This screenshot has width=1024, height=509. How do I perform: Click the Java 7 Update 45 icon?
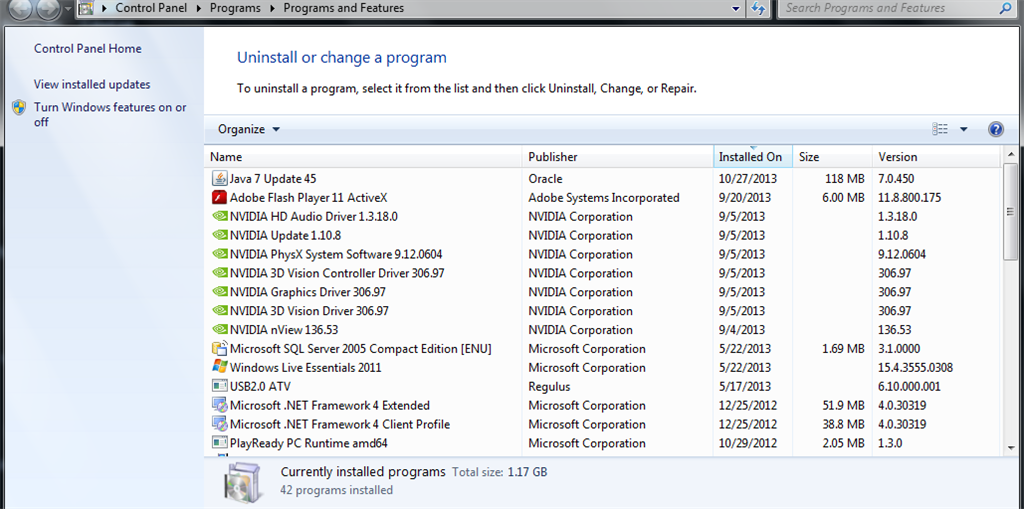pyautogui.click(x=219, y=178)
